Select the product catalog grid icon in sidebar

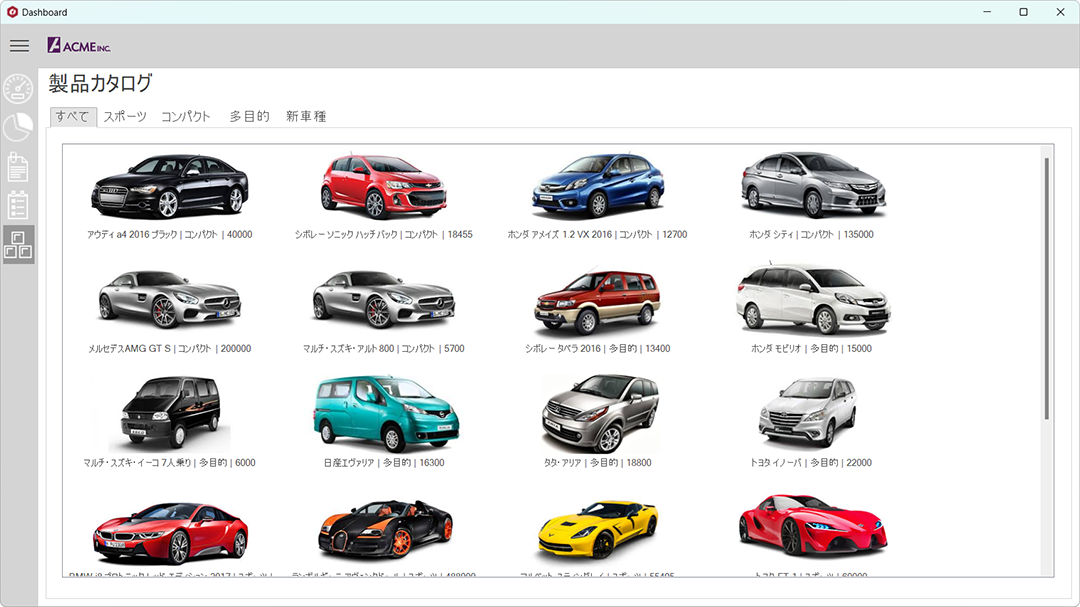(x=18, y=245)
